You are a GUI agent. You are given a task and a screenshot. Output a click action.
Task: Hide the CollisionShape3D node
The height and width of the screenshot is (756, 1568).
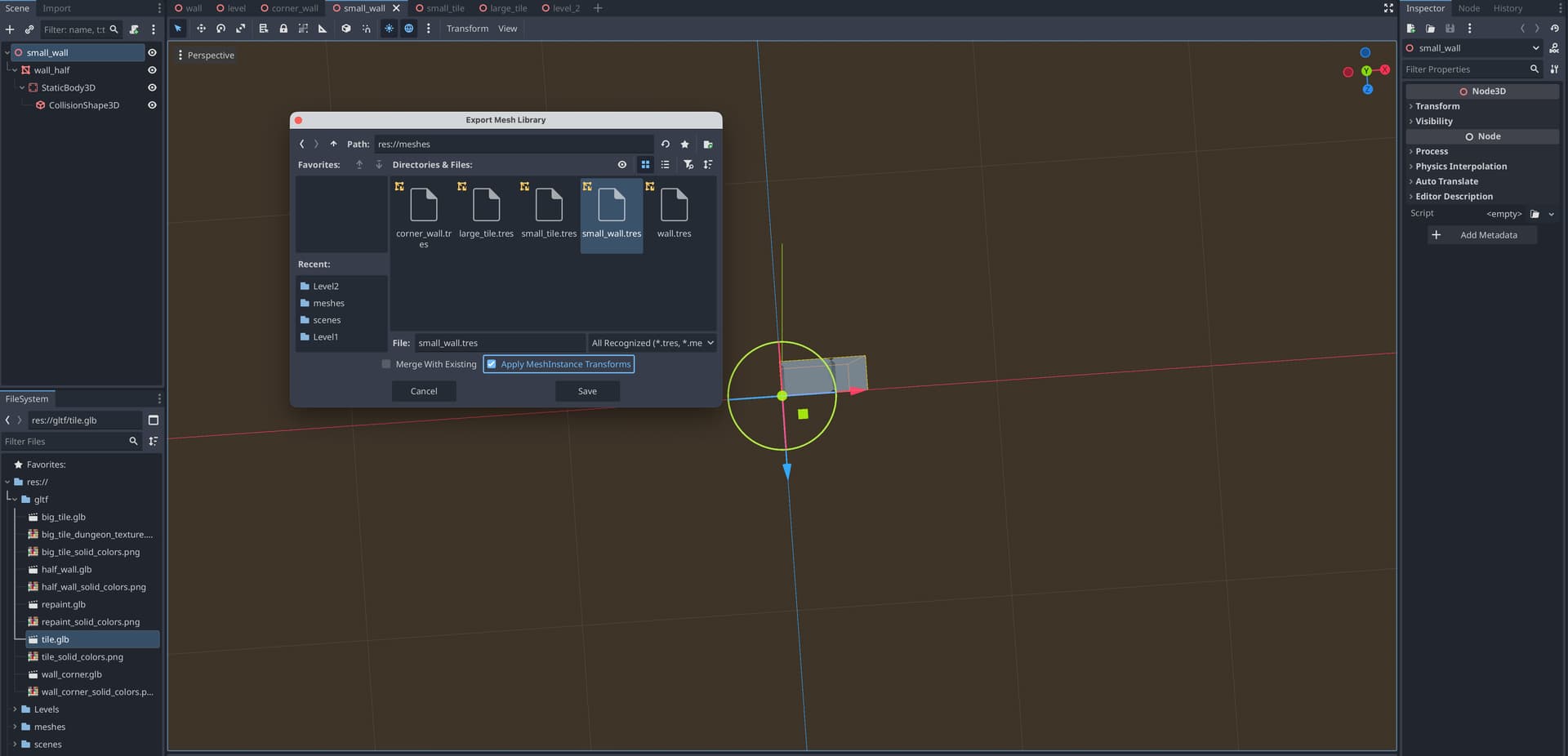coord(152,105)
